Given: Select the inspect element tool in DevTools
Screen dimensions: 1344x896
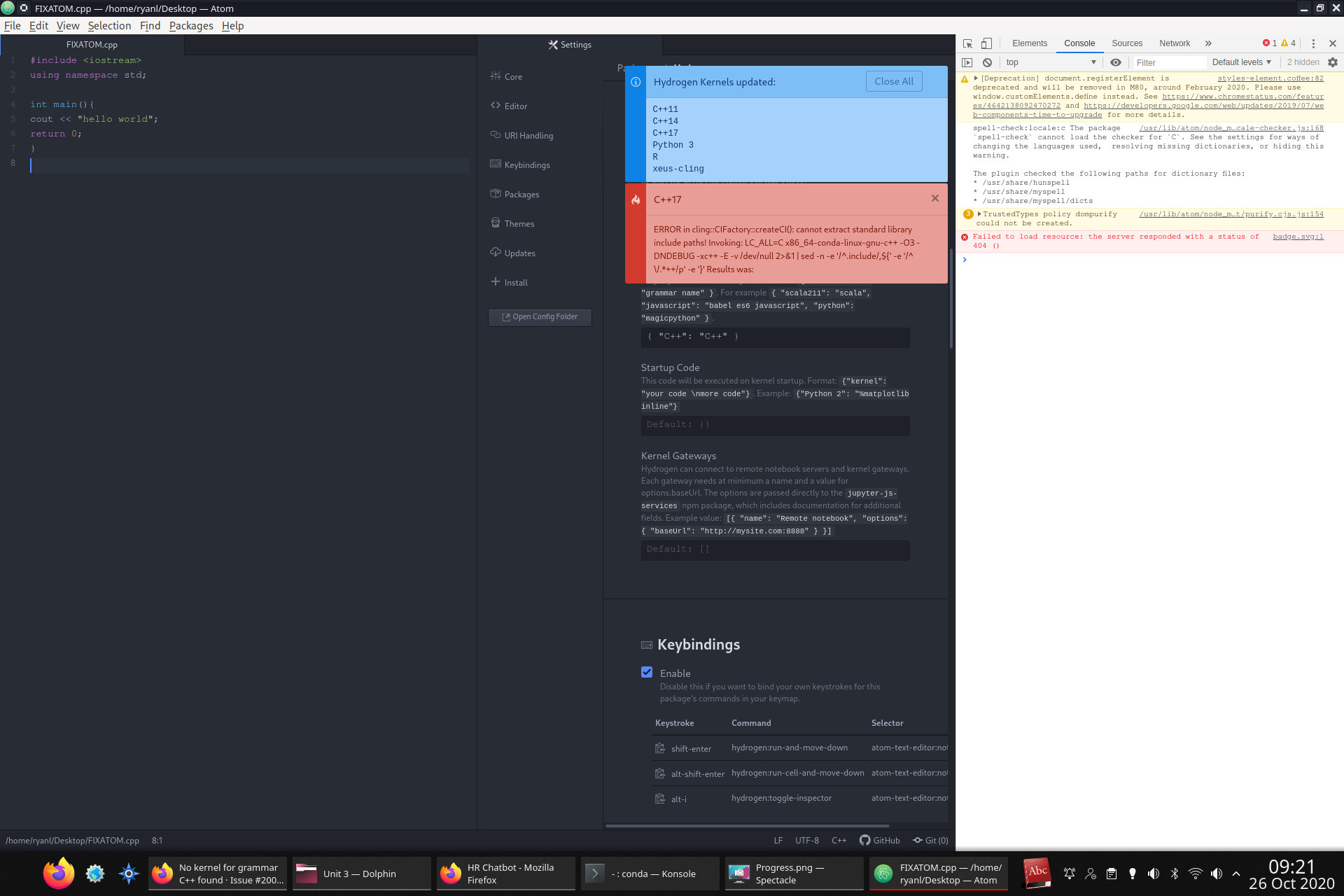Looking at the screenshot, I should point(968,43).
